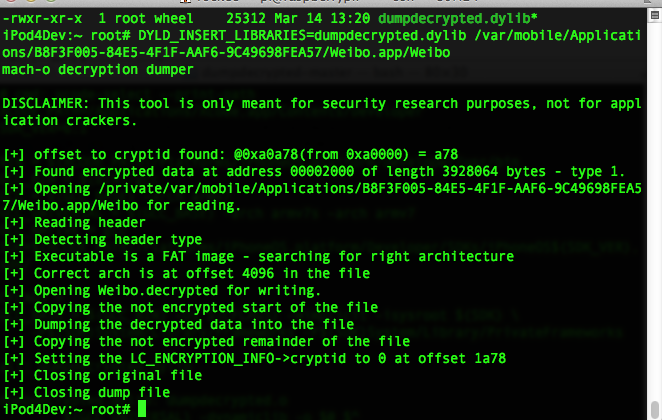Image resolution: width=662 pixels, height=420 pixels.
Task: Click the 'Detecting header type' line
Action: click(103, 239)
